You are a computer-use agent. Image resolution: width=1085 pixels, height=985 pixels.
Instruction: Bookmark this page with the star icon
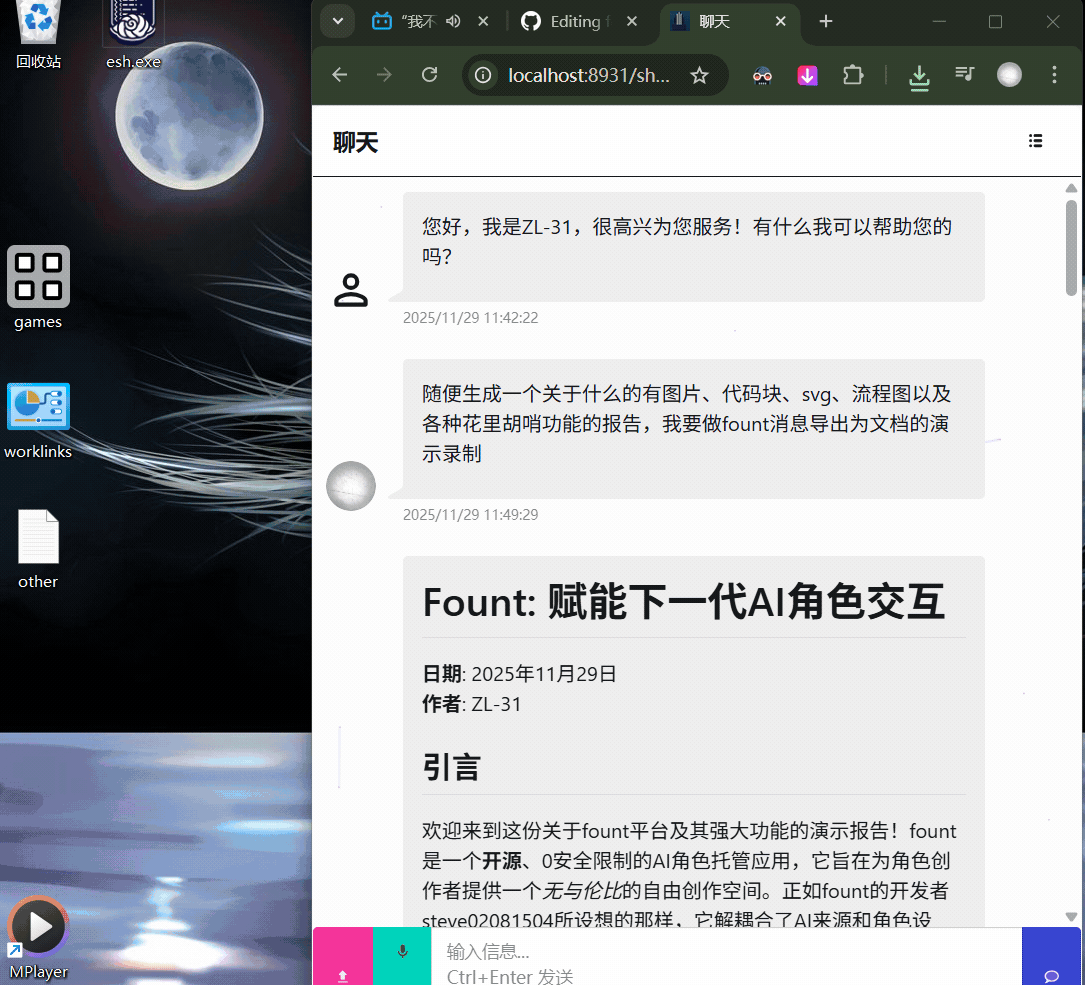[700, 75]
